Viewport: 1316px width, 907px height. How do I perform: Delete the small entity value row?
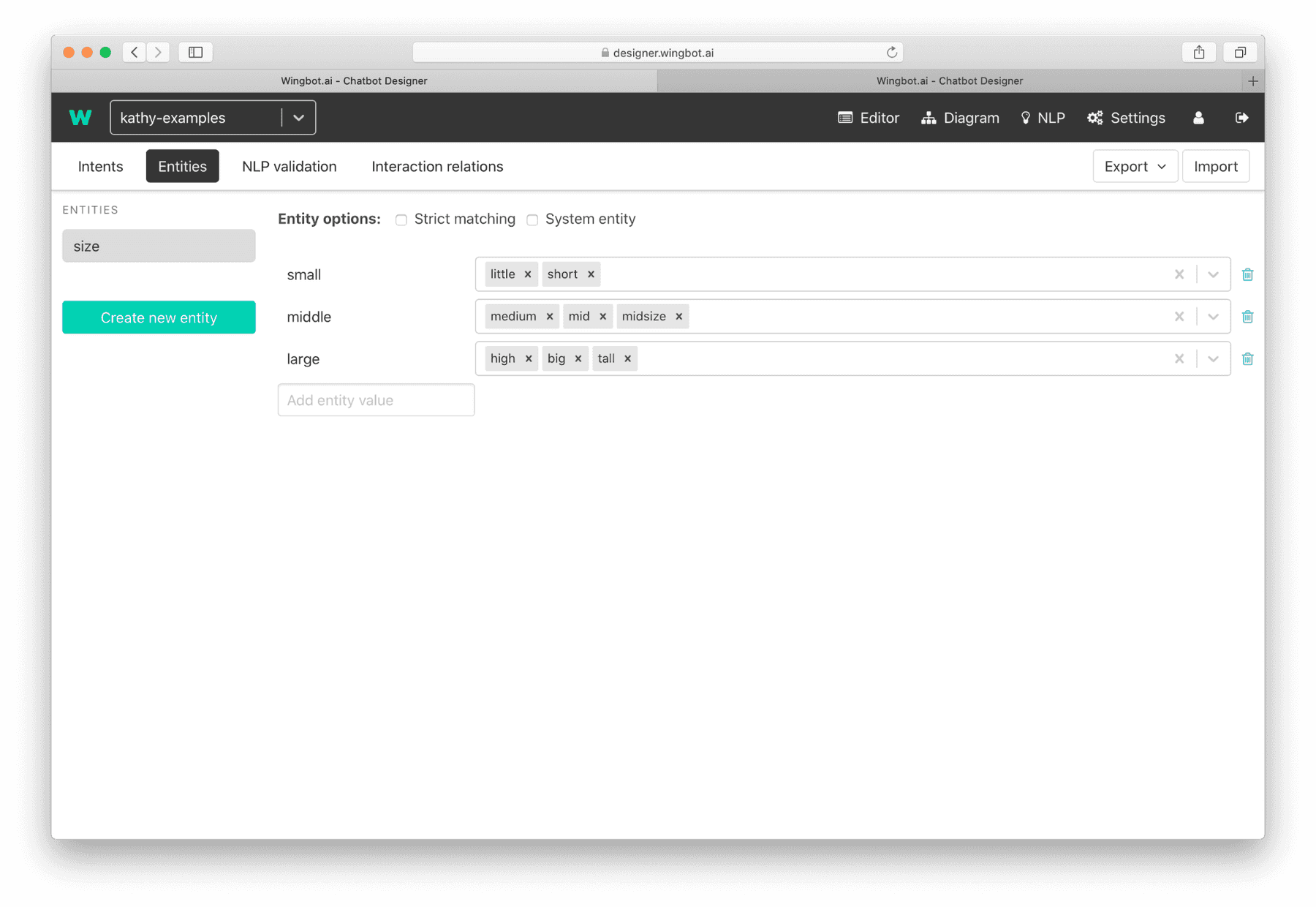(1248, 274)
